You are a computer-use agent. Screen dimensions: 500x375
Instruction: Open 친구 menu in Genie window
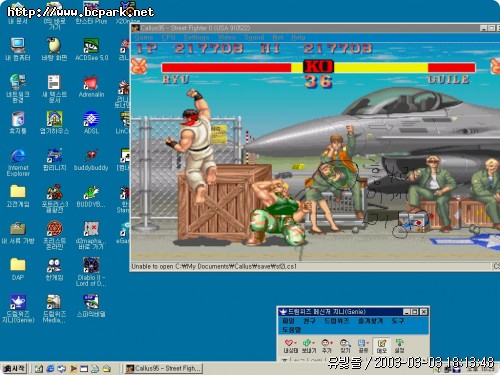pyautogui.click(x=309, y=321)
